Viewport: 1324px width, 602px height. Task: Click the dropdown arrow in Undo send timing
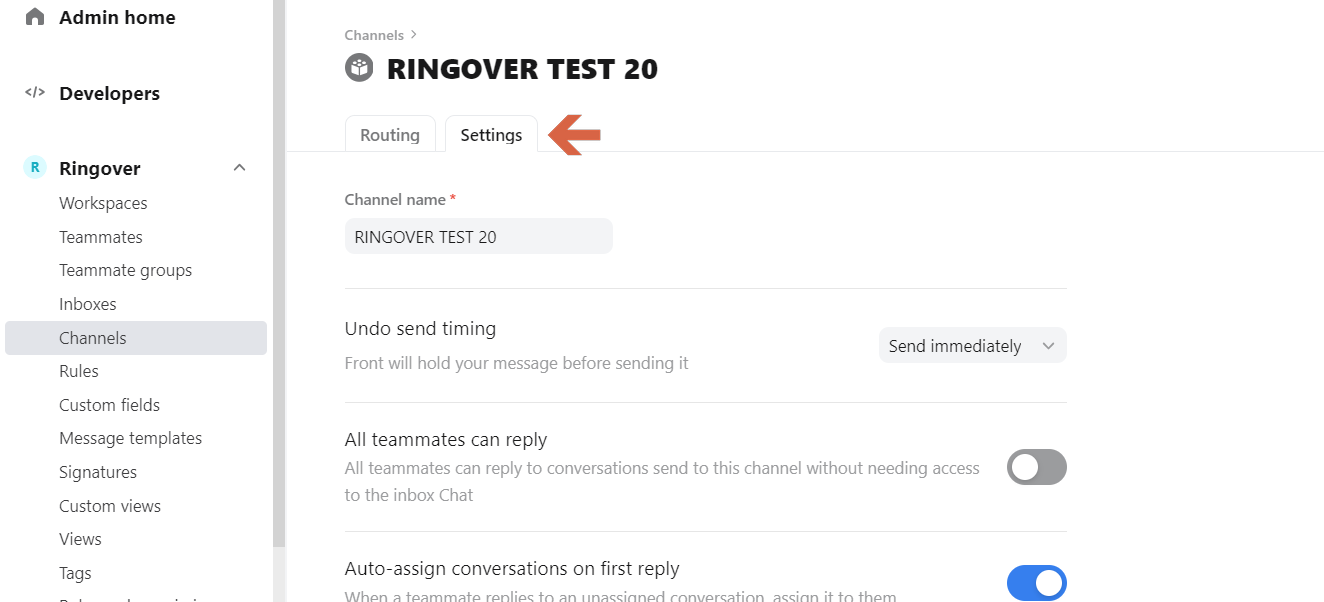coord(1048,346)
